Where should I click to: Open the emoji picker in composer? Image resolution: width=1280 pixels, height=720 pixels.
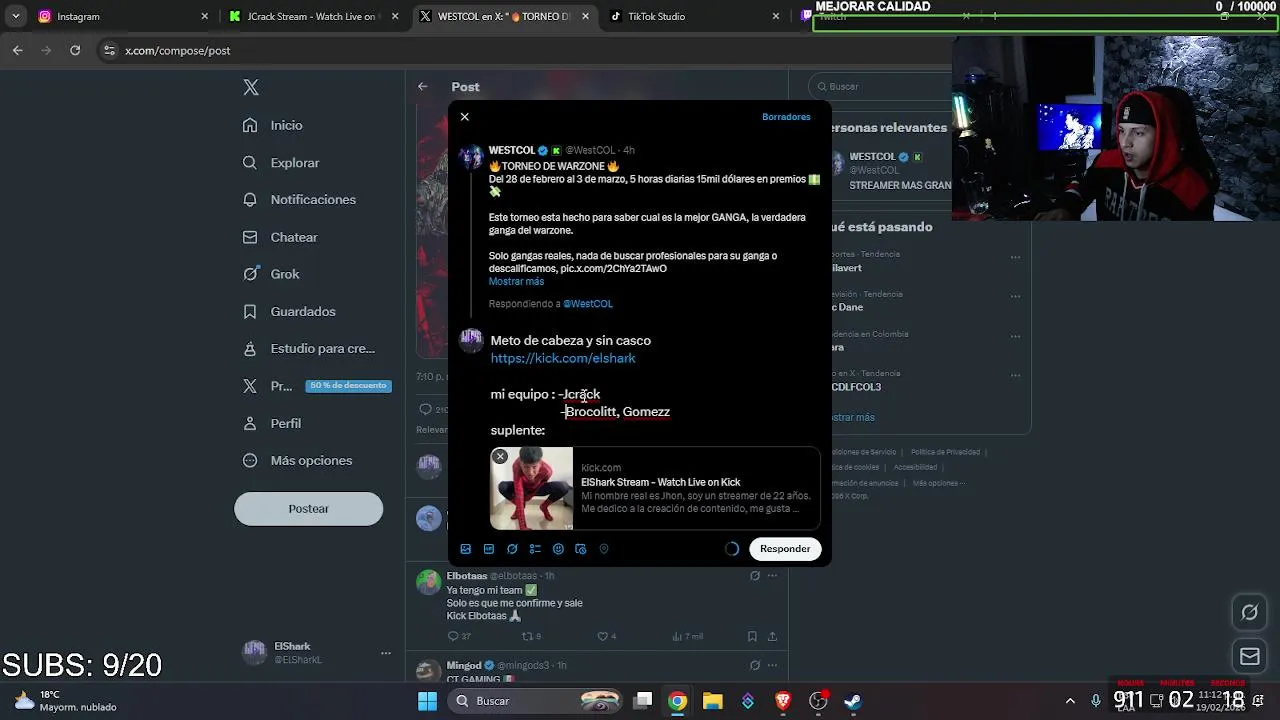point(558,549)
